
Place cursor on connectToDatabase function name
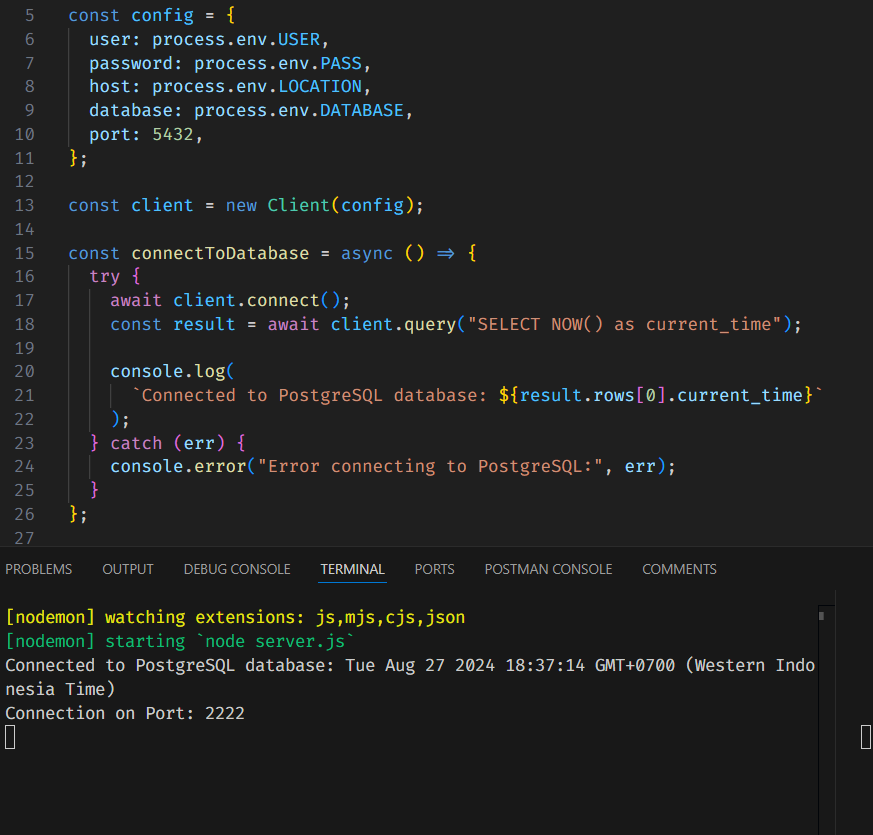220,253
